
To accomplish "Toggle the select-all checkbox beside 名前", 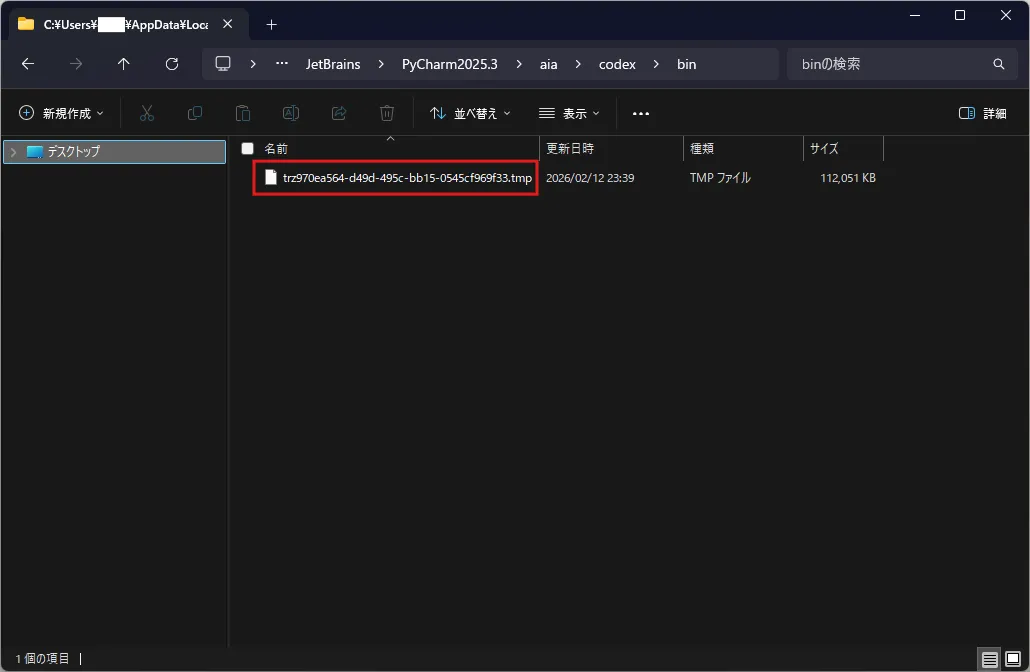I will pos(247,148).
